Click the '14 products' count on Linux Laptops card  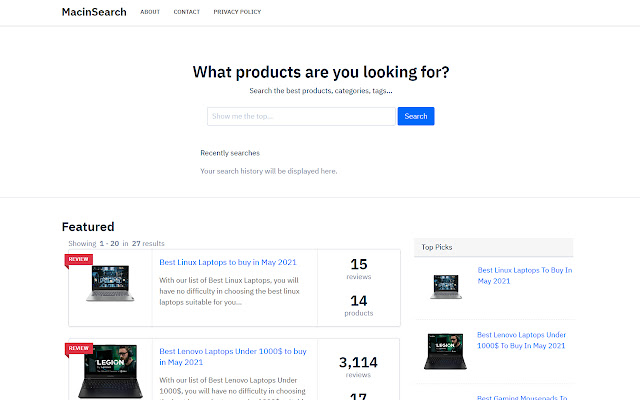click(x=359, y=305)
